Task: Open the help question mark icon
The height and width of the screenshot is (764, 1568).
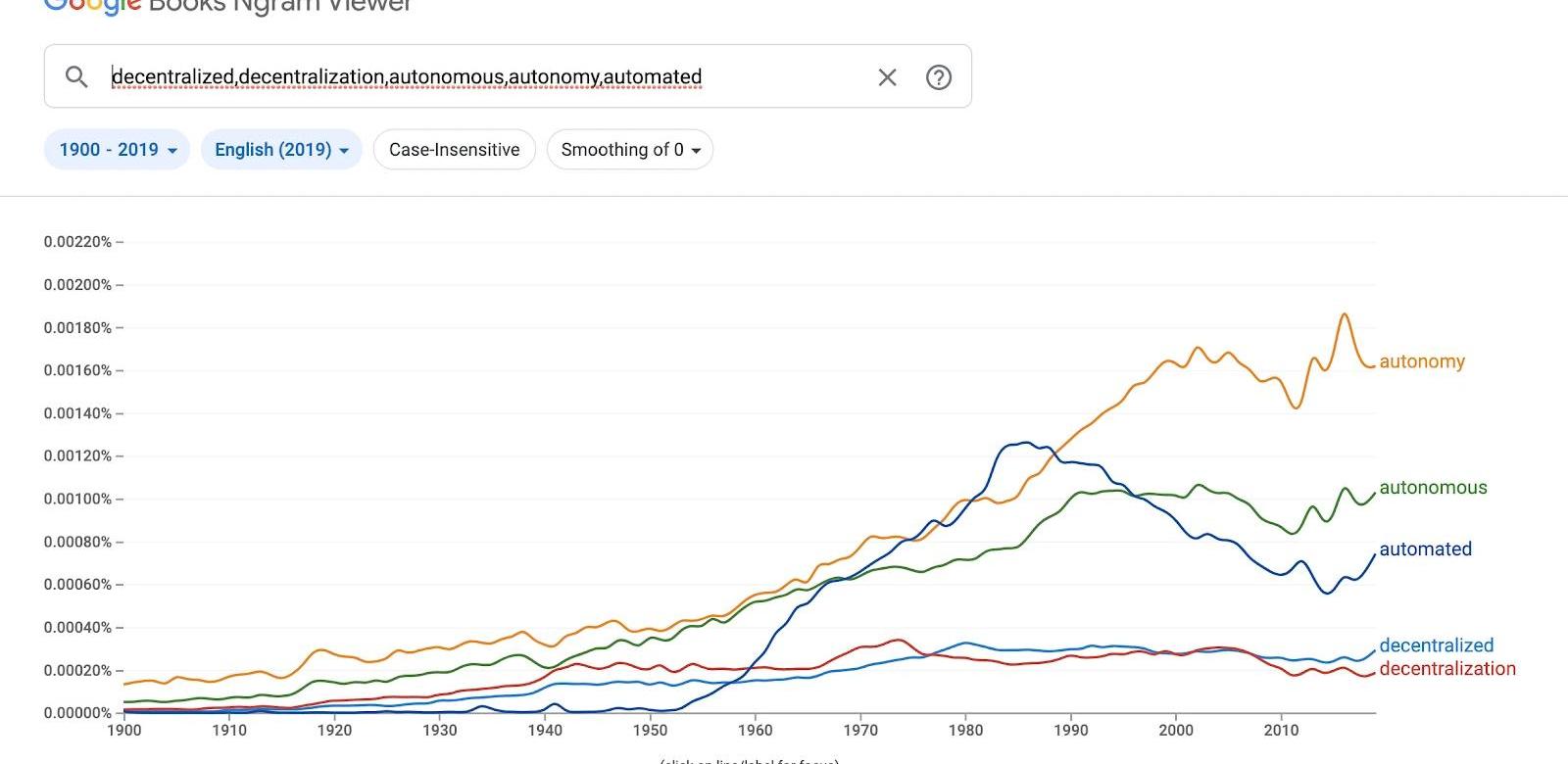Action: point(939,77)
